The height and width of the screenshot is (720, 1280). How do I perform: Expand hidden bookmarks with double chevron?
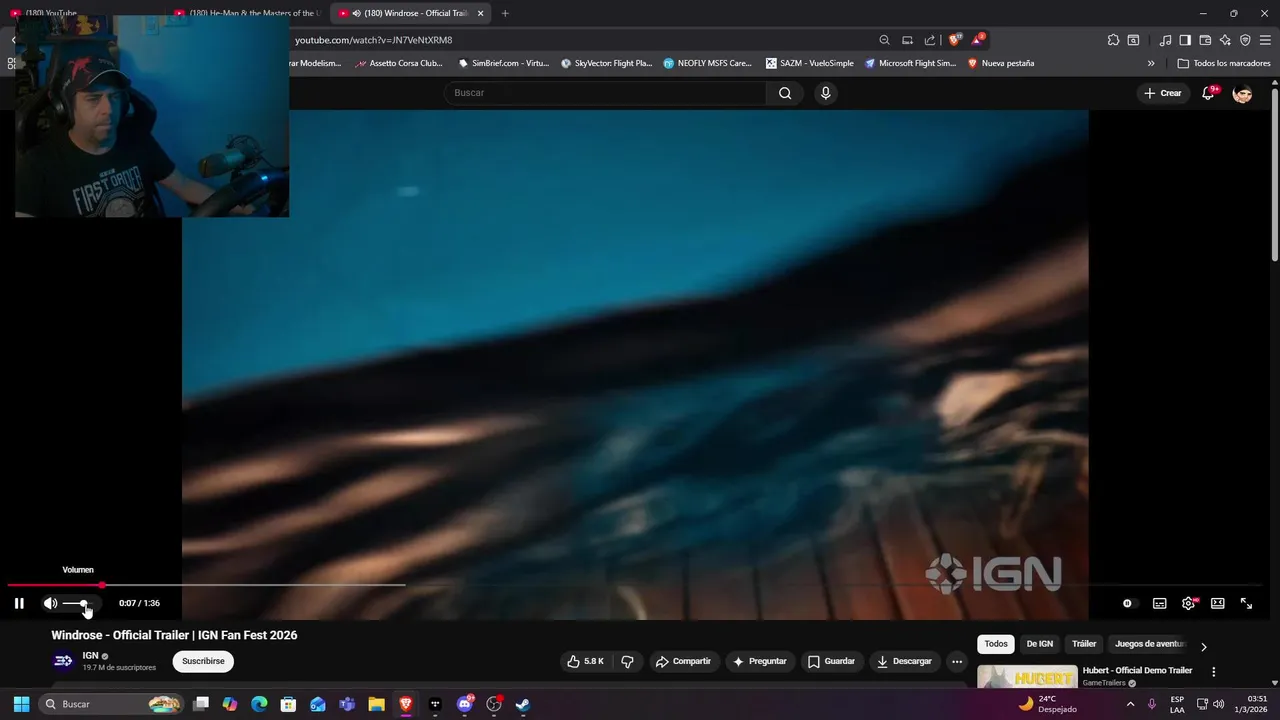click(1151, 63)
